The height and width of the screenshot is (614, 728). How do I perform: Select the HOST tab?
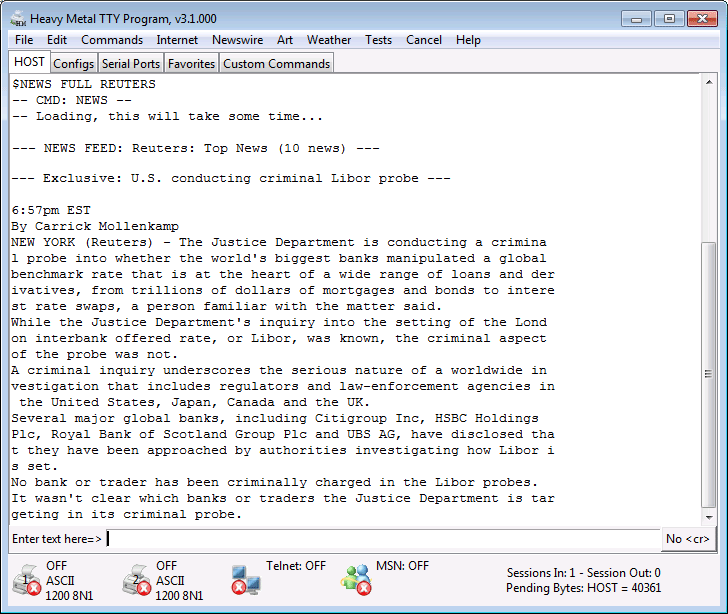(29, 62)
